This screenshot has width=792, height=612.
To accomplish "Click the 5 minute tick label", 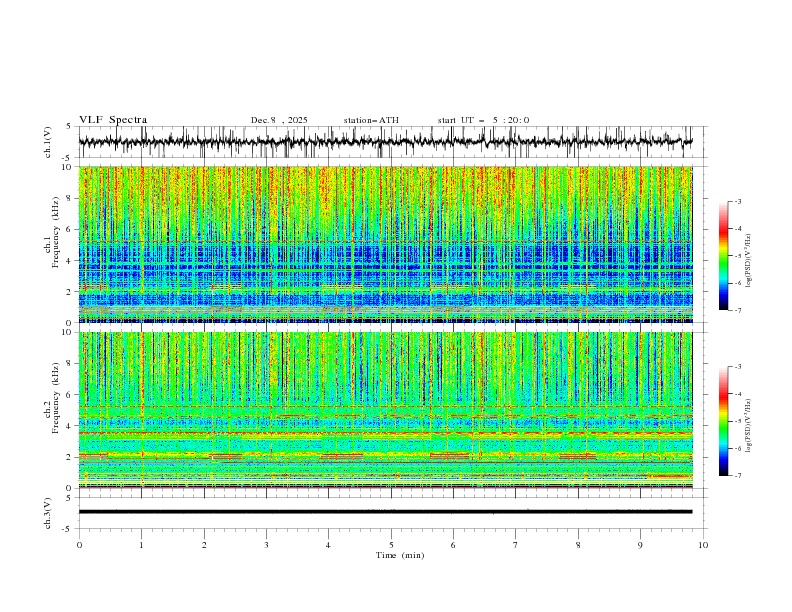I will coord(391,545).
